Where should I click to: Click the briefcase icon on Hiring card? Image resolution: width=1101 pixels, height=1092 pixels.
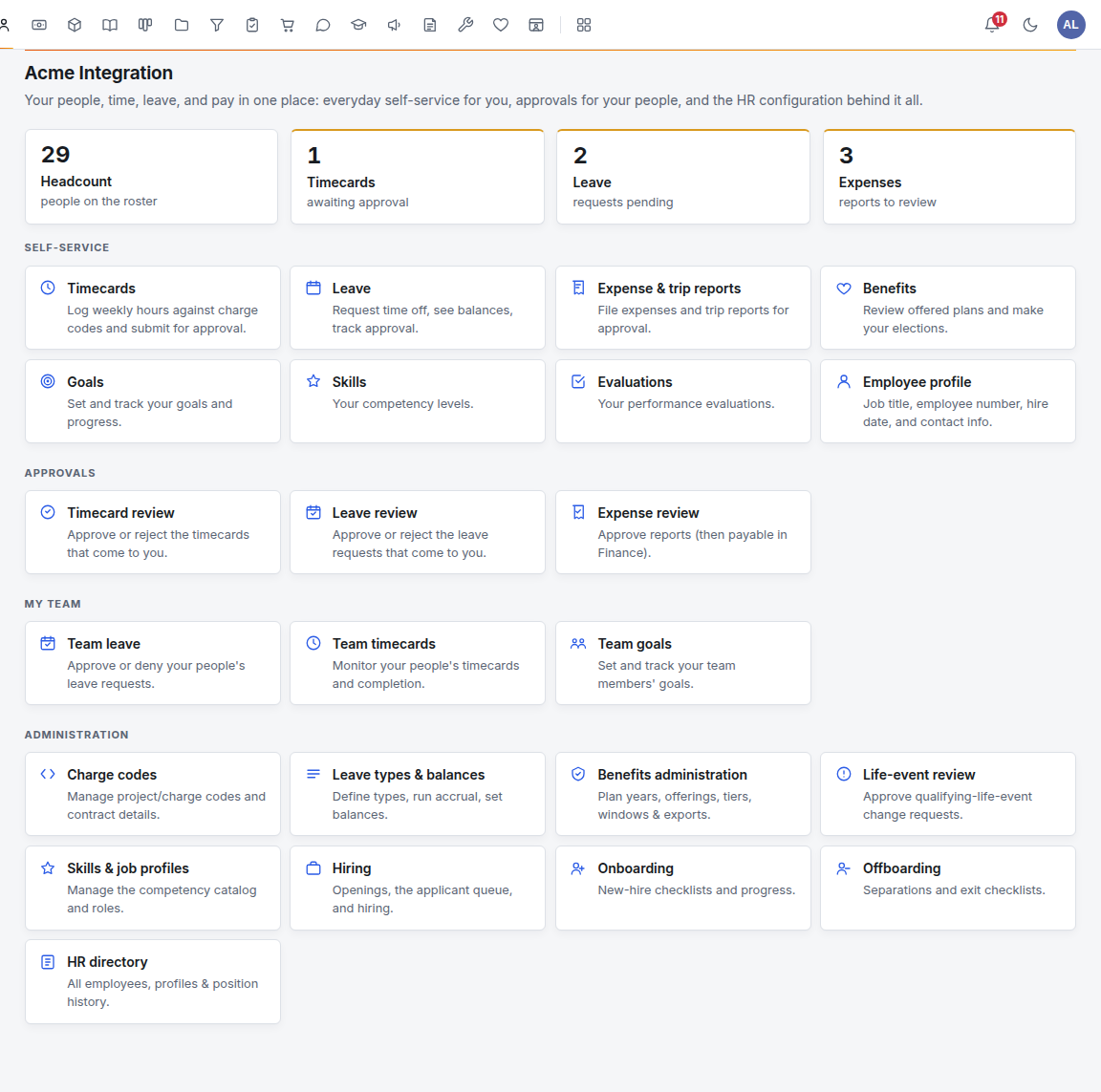[x=313, y=868]
